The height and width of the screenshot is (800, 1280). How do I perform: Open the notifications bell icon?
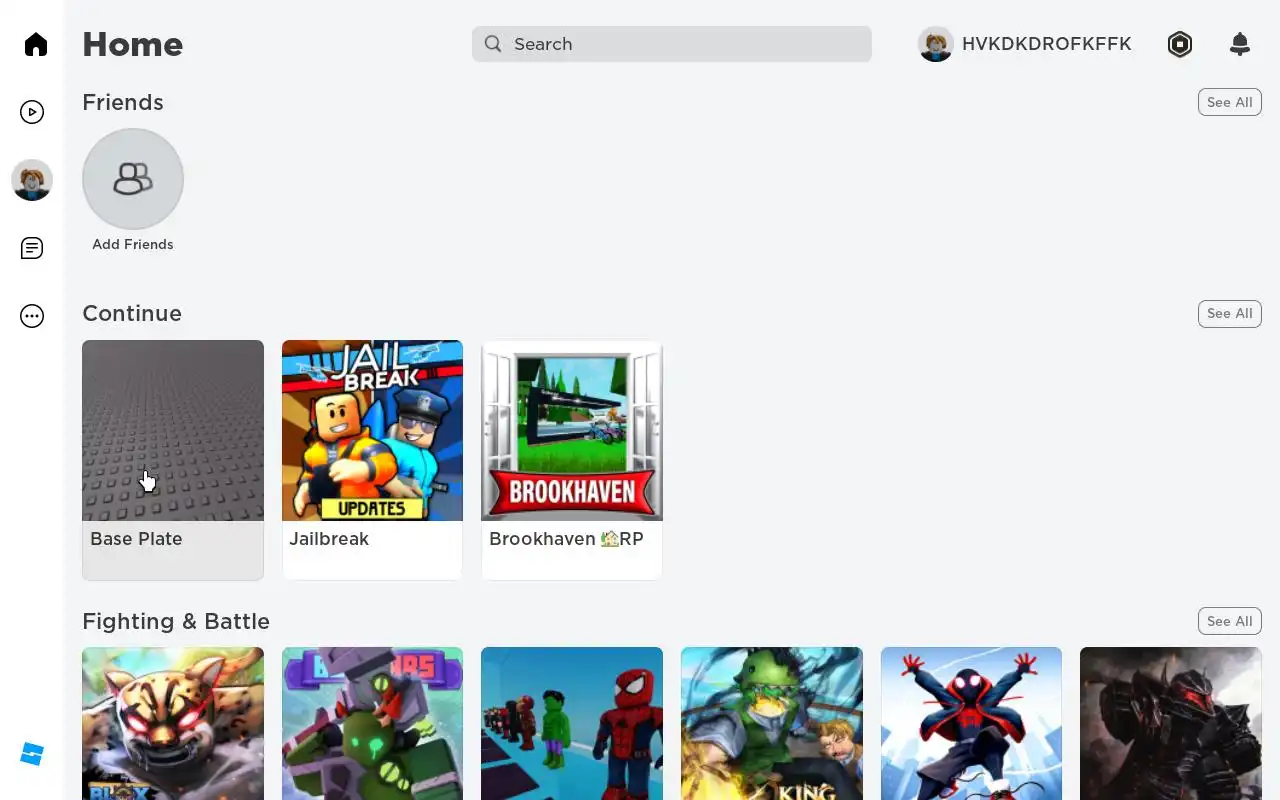[x=1240, y=44]
